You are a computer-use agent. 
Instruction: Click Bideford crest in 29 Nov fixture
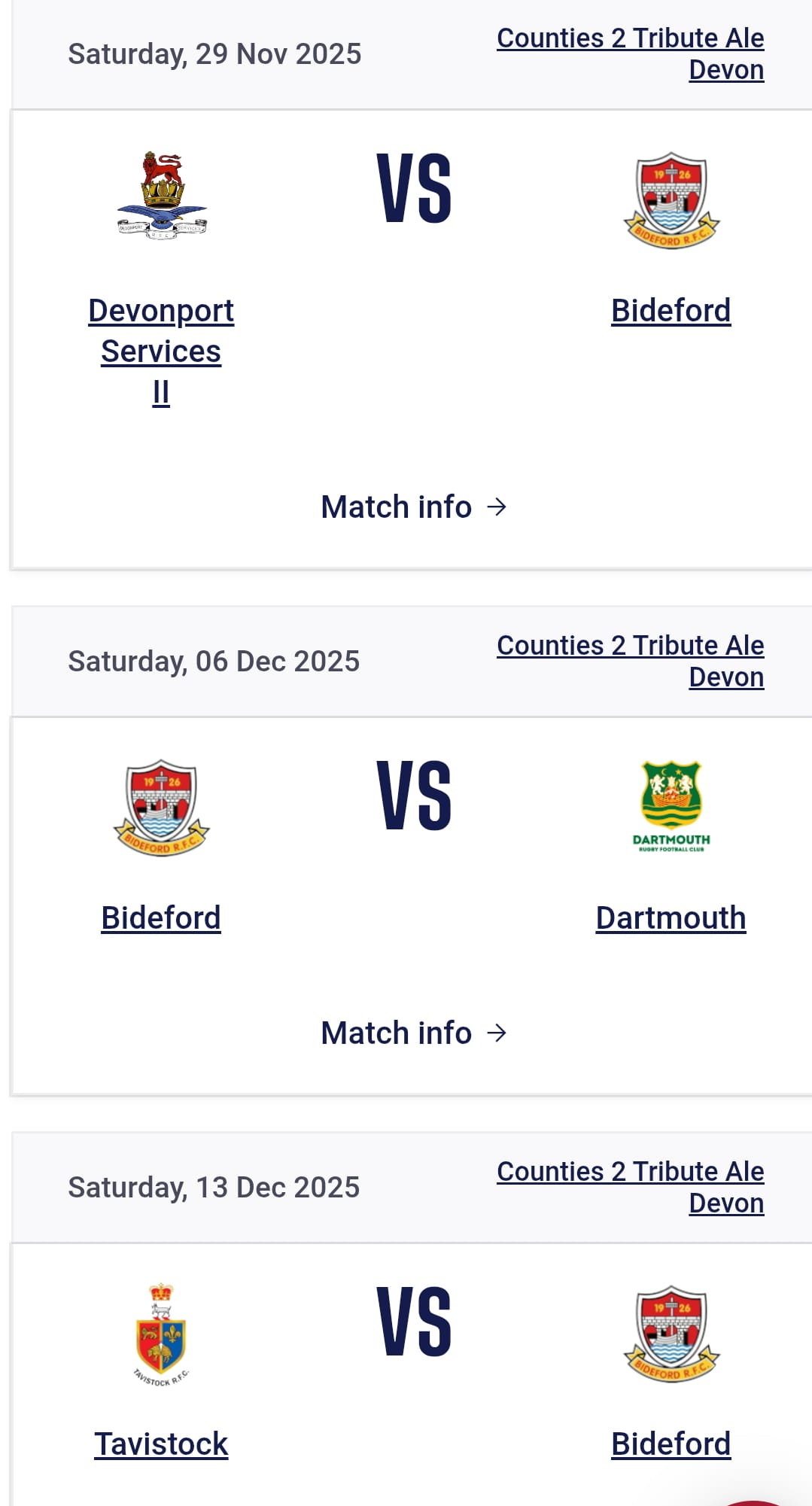671,200
